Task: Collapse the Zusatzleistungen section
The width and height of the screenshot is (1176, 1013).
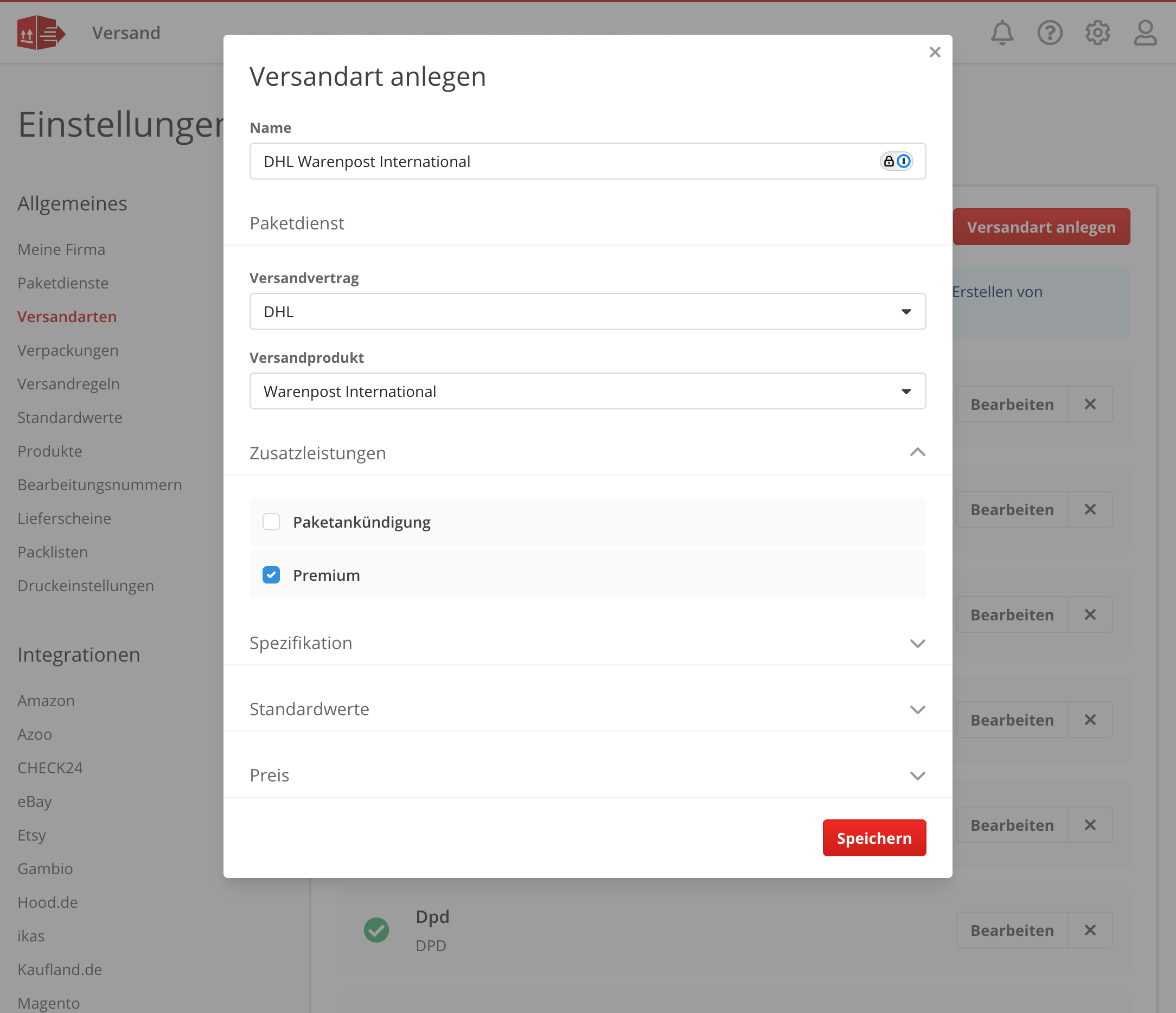Action: pyautogui.click(x=917, y=452)
